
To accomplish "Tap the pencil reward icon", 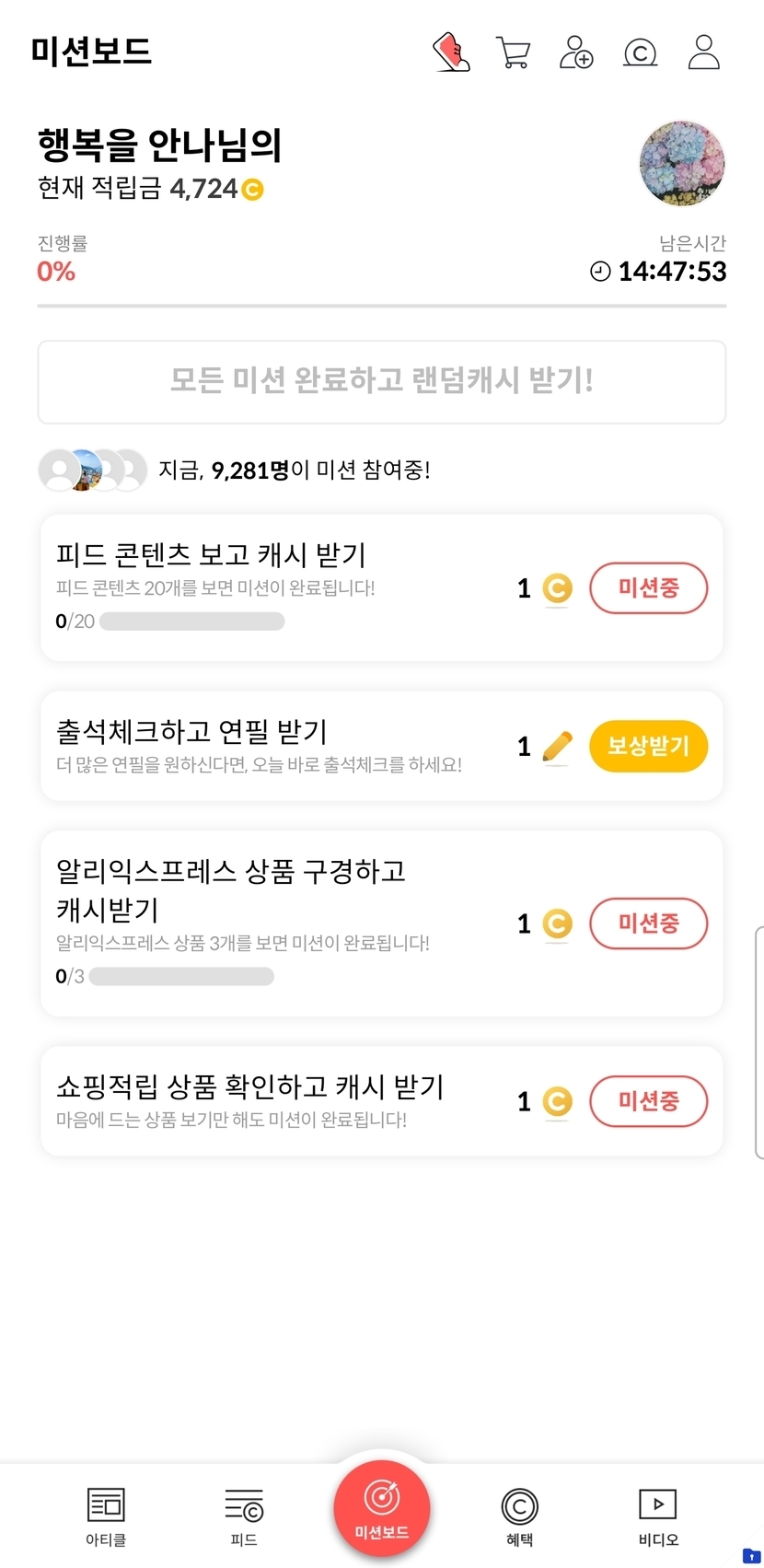I will [x=557, y=747].
